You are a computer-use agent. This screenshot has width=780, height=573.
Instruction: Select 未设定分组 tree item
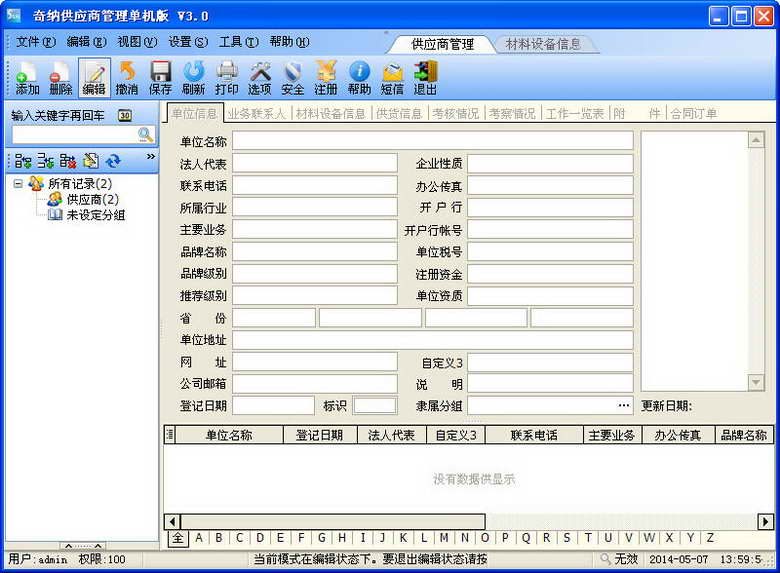click(96, 215)
